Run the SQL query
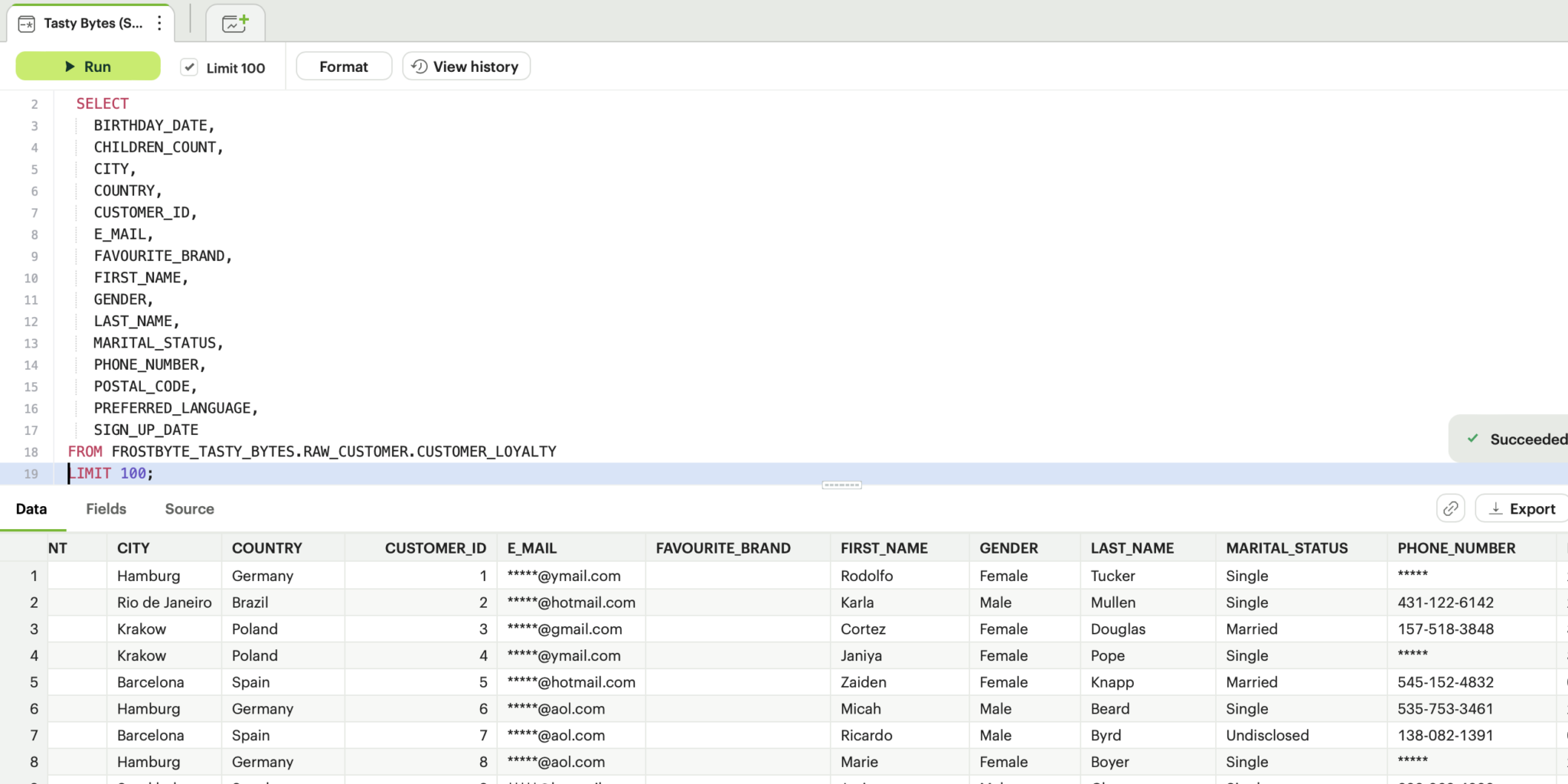The width and height of the screenshot is (1568, 784). pos(87,66)
